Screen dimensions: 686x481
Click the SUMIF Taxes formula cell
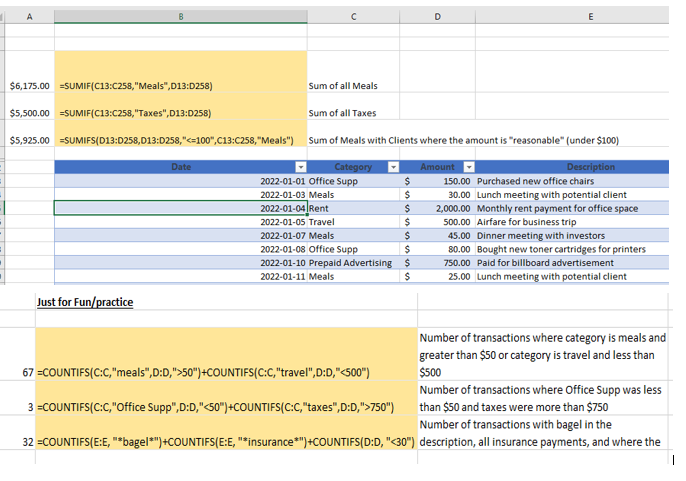pos(181,106)
